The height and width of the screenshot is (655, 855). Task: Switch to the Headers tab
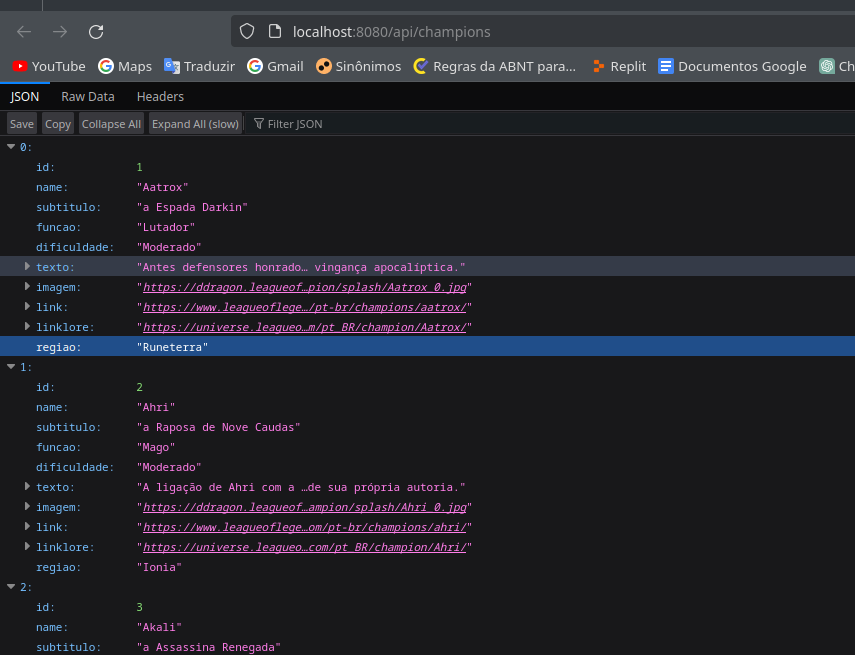pos(160,96)
